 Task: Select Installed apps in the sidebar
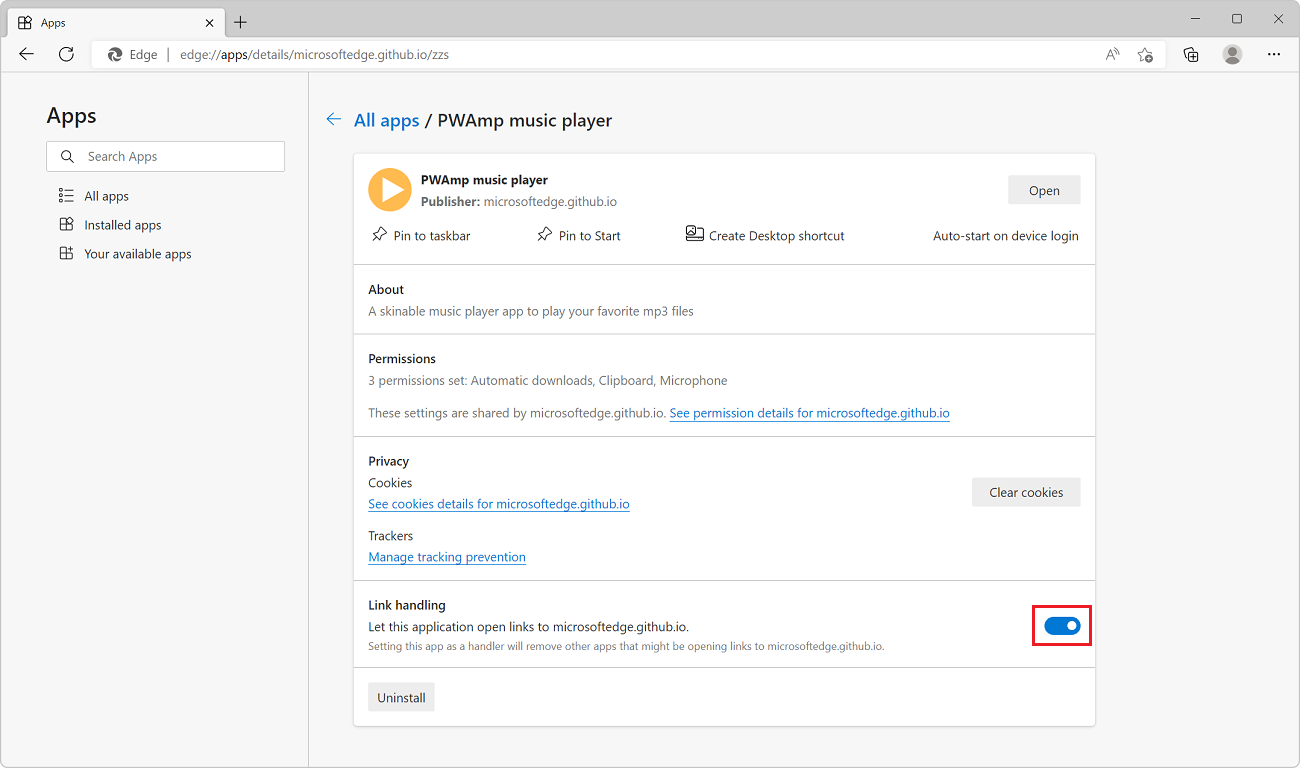click(109, 225)
